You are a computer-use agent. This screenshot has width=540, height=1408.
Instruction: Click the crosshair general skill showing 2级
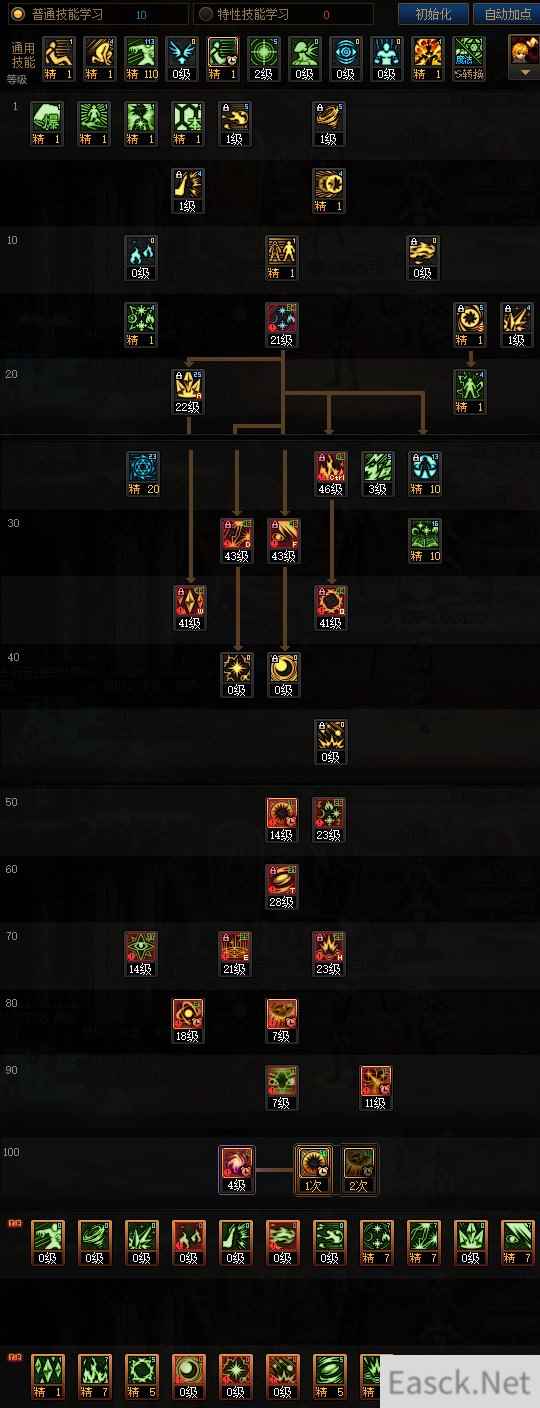(x=264, y=59)
